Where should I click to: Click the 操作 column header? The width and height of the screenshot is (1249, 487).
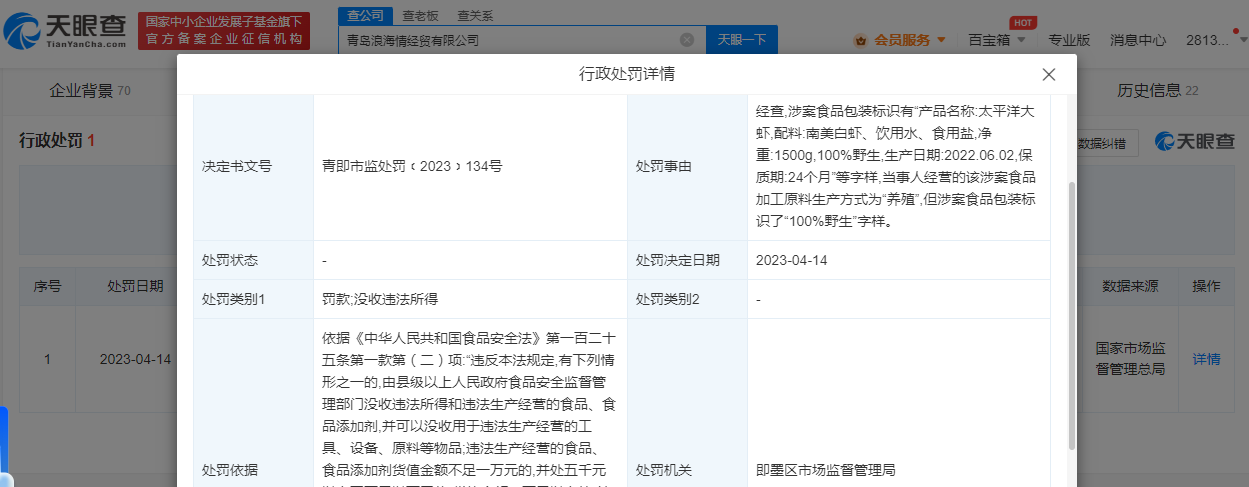click(x=1206, y=286)
